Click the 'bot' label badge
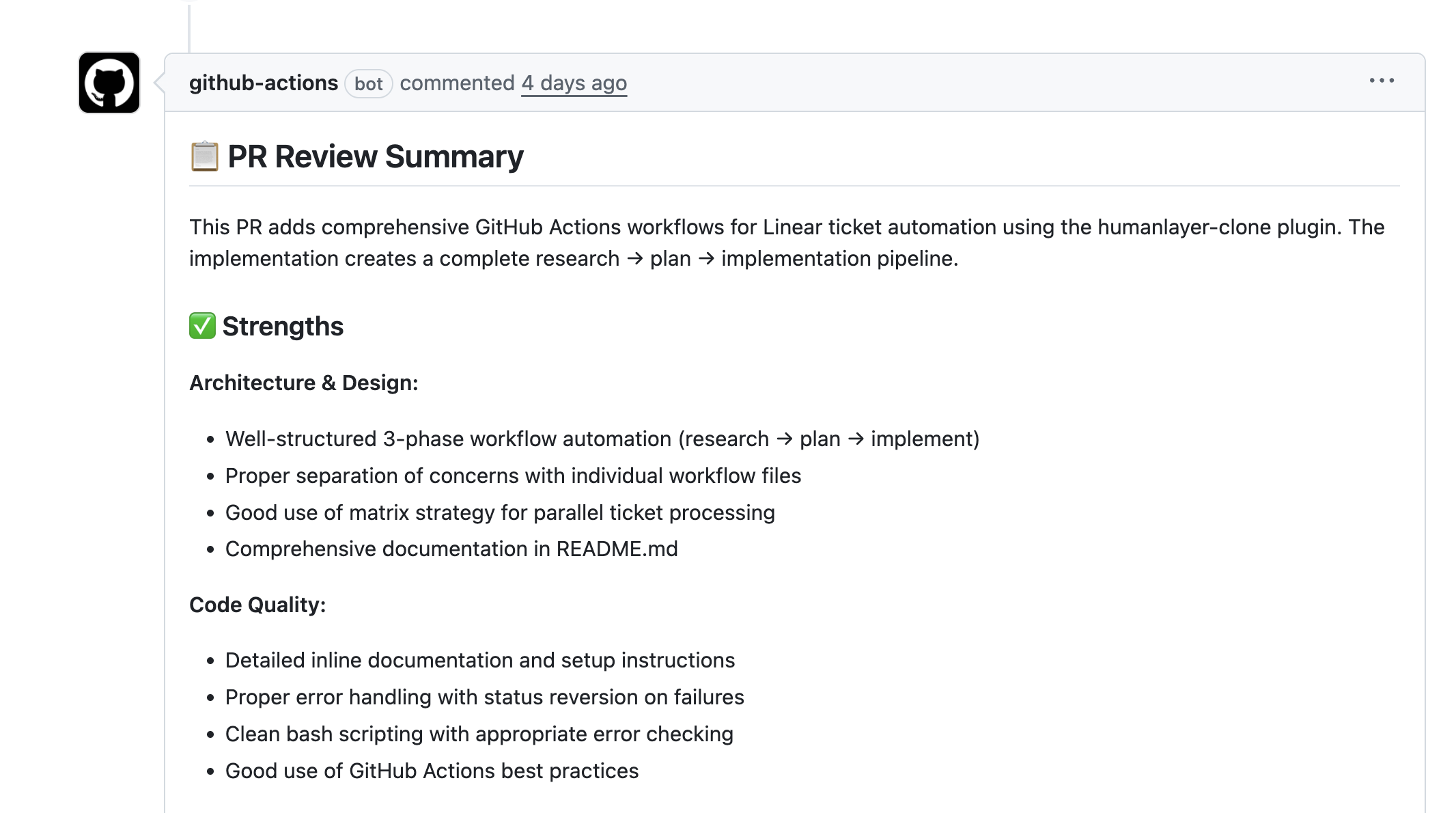Image resolution: width=1456 pixels, height=813 pixels. click(368, 83)
